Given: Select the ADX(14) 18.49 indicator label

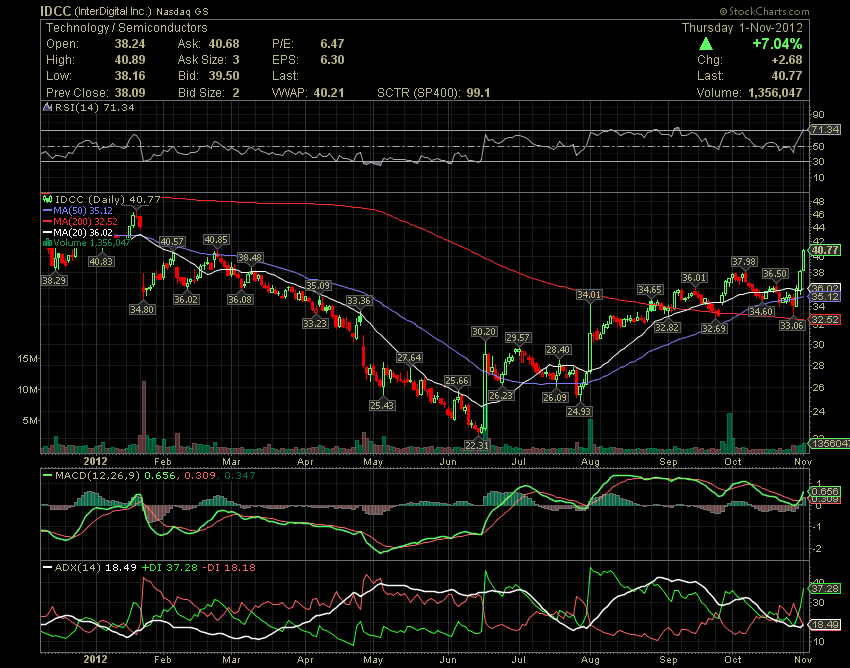Looking at the screenshot, I should (x=95, y=568).
